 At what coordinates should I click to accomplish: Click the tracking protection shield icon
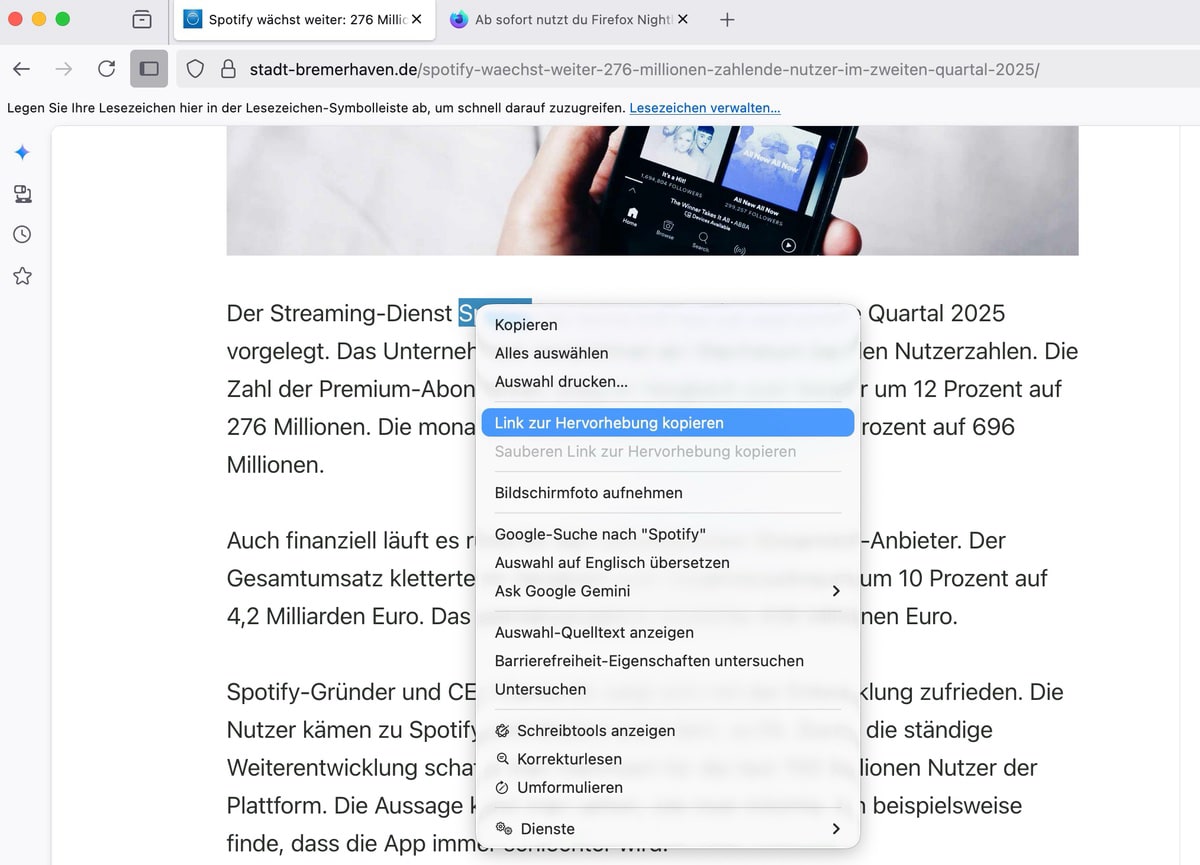[196, 69]
